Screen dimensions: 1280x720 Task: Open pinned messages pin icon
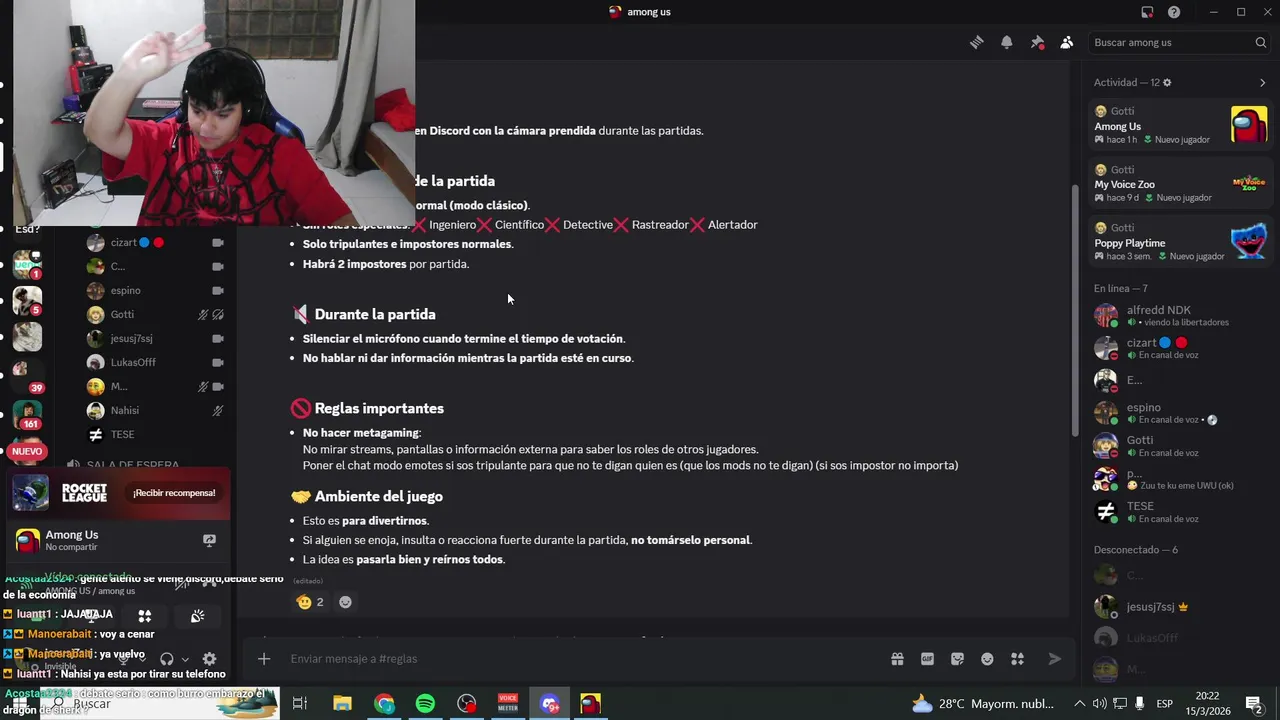tap(1037, 42)
